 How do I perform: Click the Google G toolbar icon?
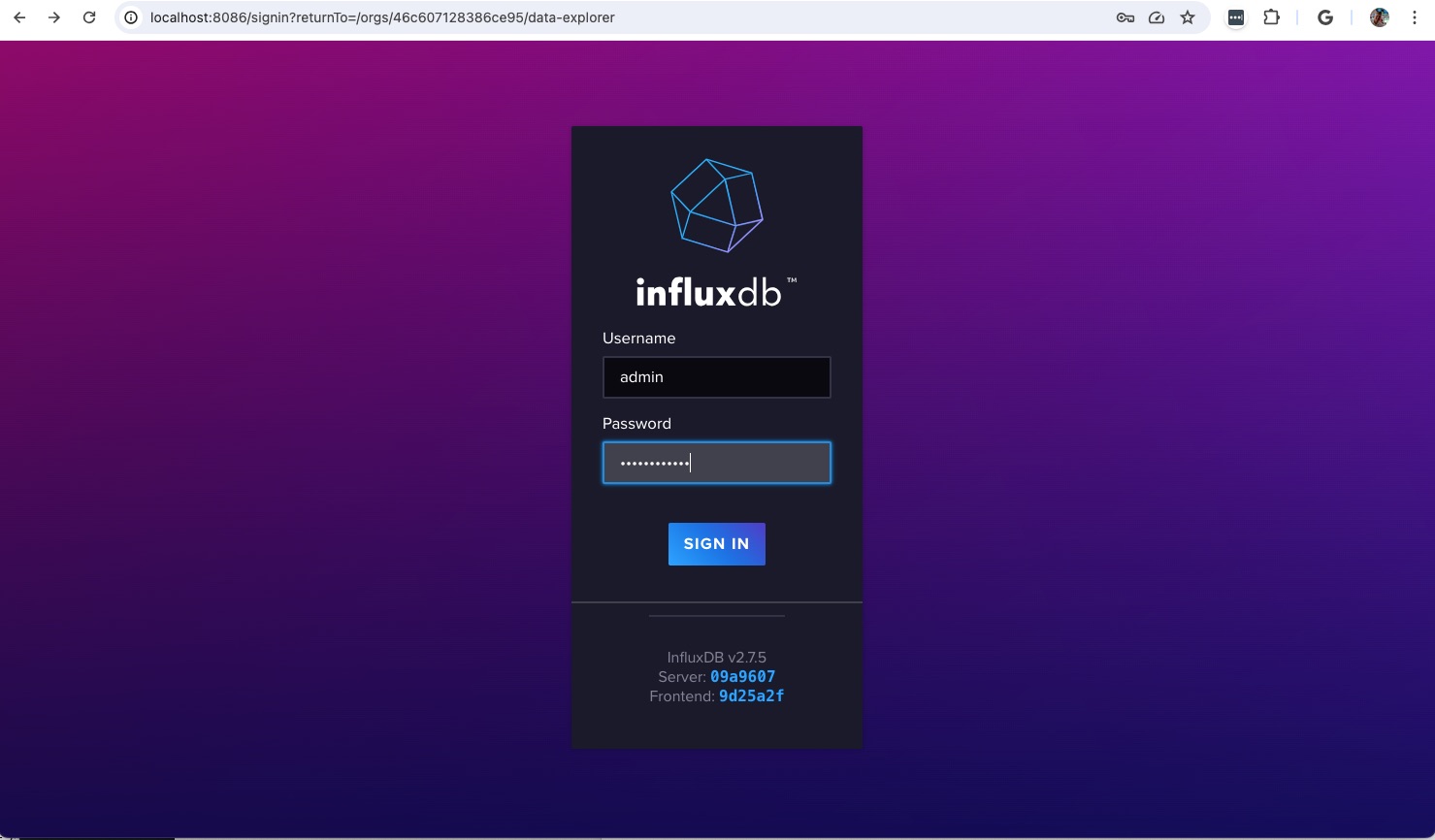pyautogui.click(x=1325, y=17)
